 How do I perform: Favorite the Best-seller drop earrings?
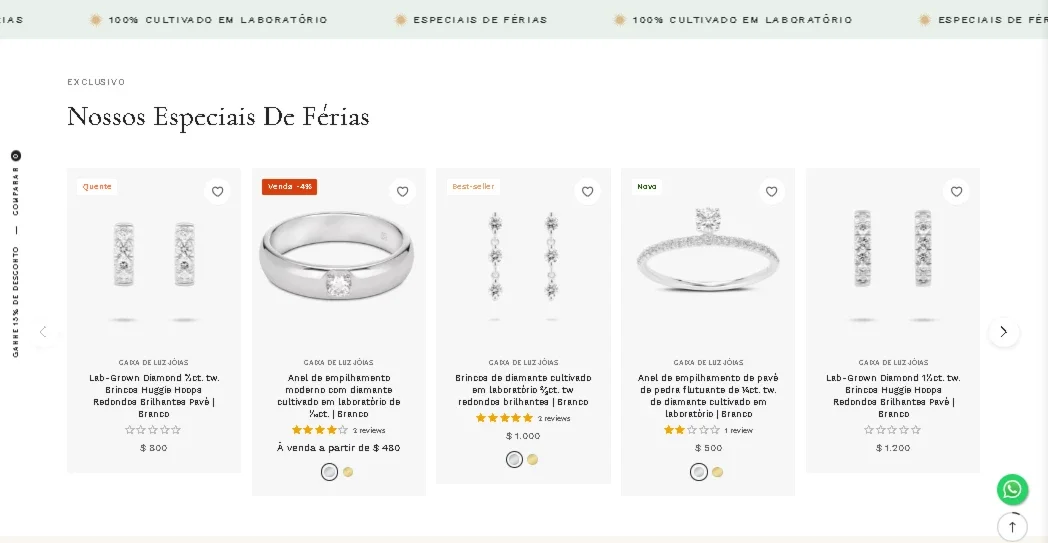587,191
